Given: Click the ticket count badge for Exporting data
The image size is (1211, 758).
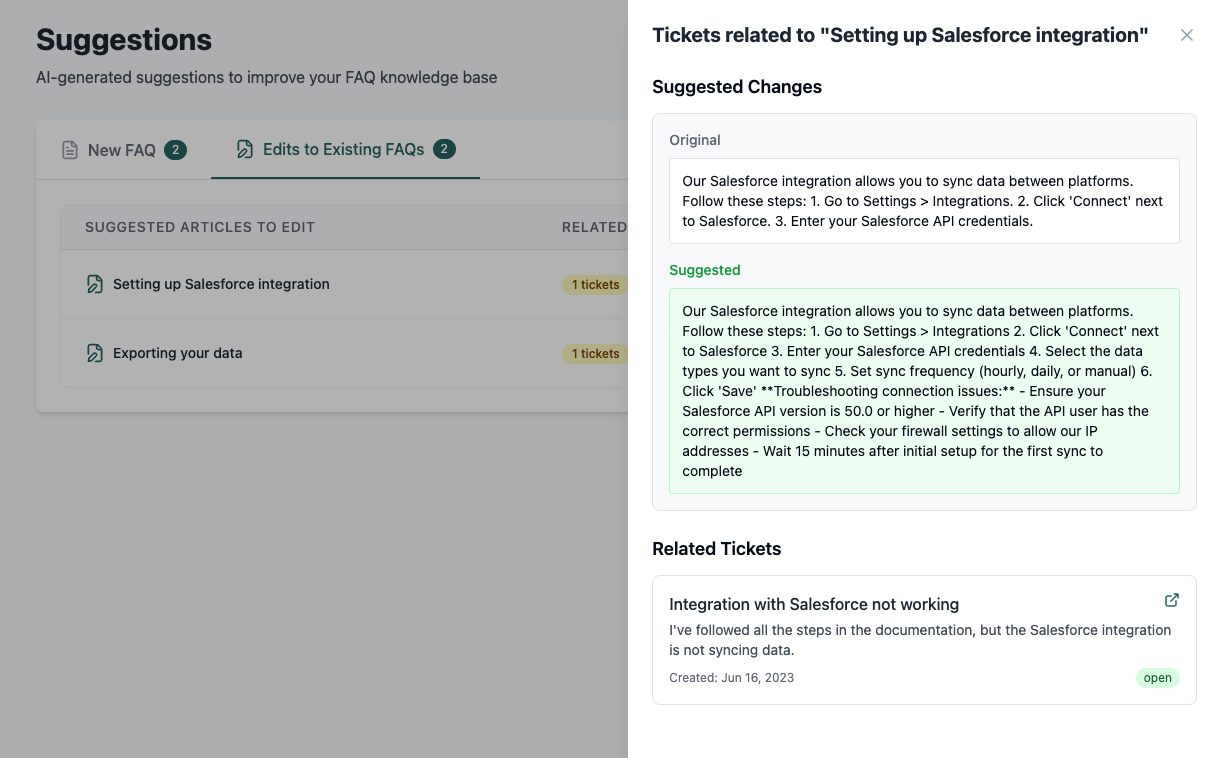Looking at the screenshot, I should [x=595, y=354].
